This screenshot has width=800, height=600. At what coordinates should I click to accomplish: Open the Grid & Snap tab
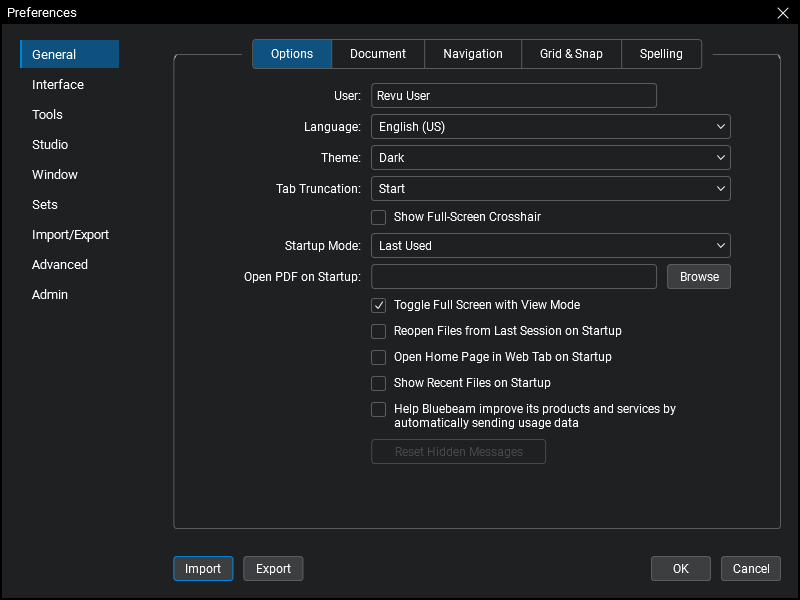[x=571, y=54]
